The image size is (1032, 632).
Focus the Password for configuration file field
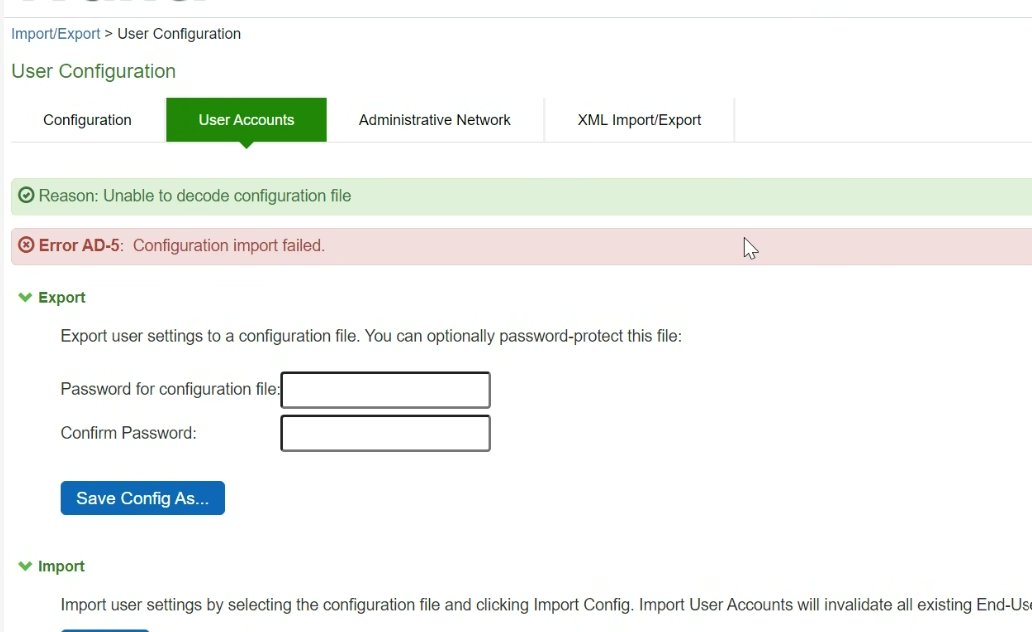(385, 390)
